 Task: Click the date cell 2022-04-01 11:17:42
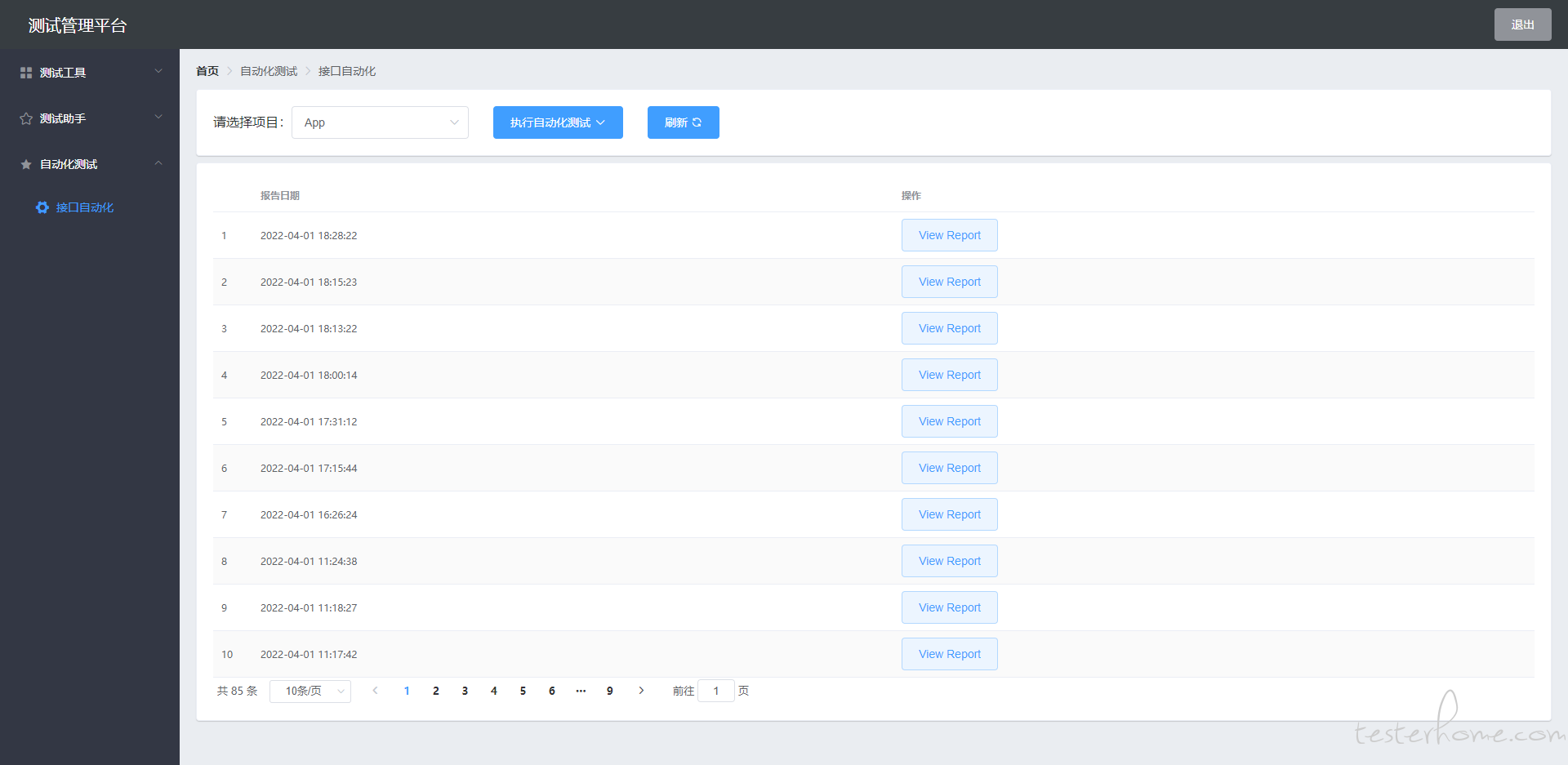(309, 654)
